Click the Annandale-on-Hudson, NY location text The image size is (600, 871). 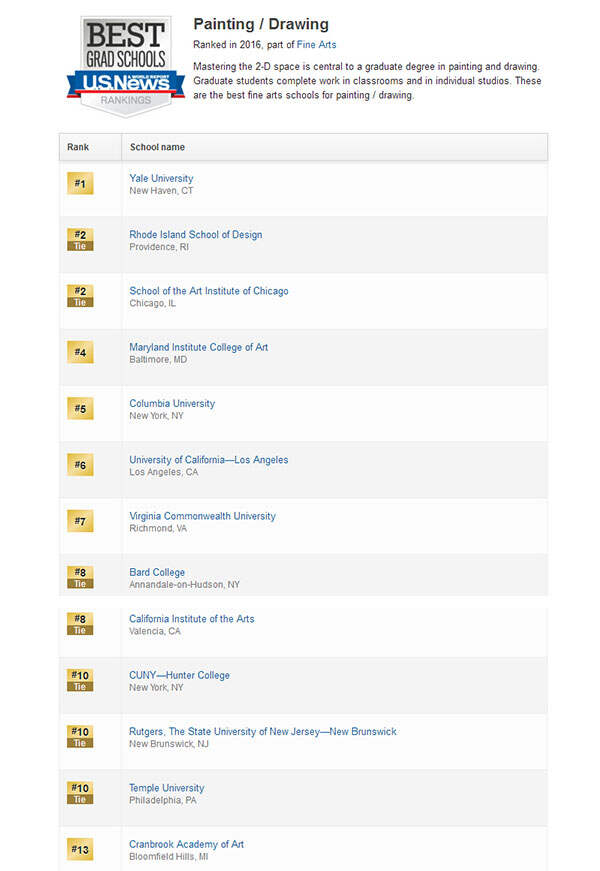(184, 584)
